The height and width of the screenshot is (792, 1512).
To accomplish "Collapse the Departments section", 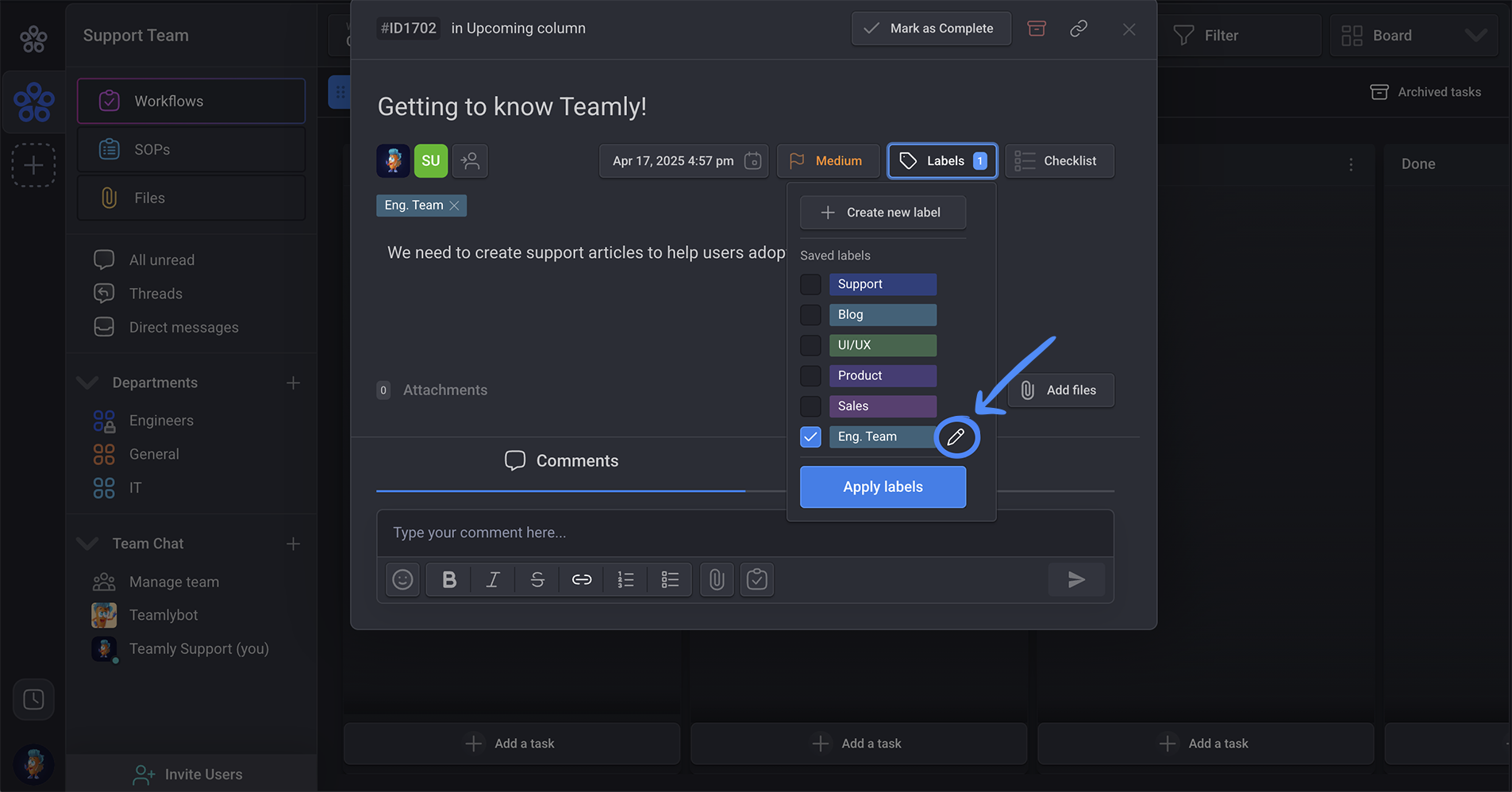I will [x=87, y=383].
